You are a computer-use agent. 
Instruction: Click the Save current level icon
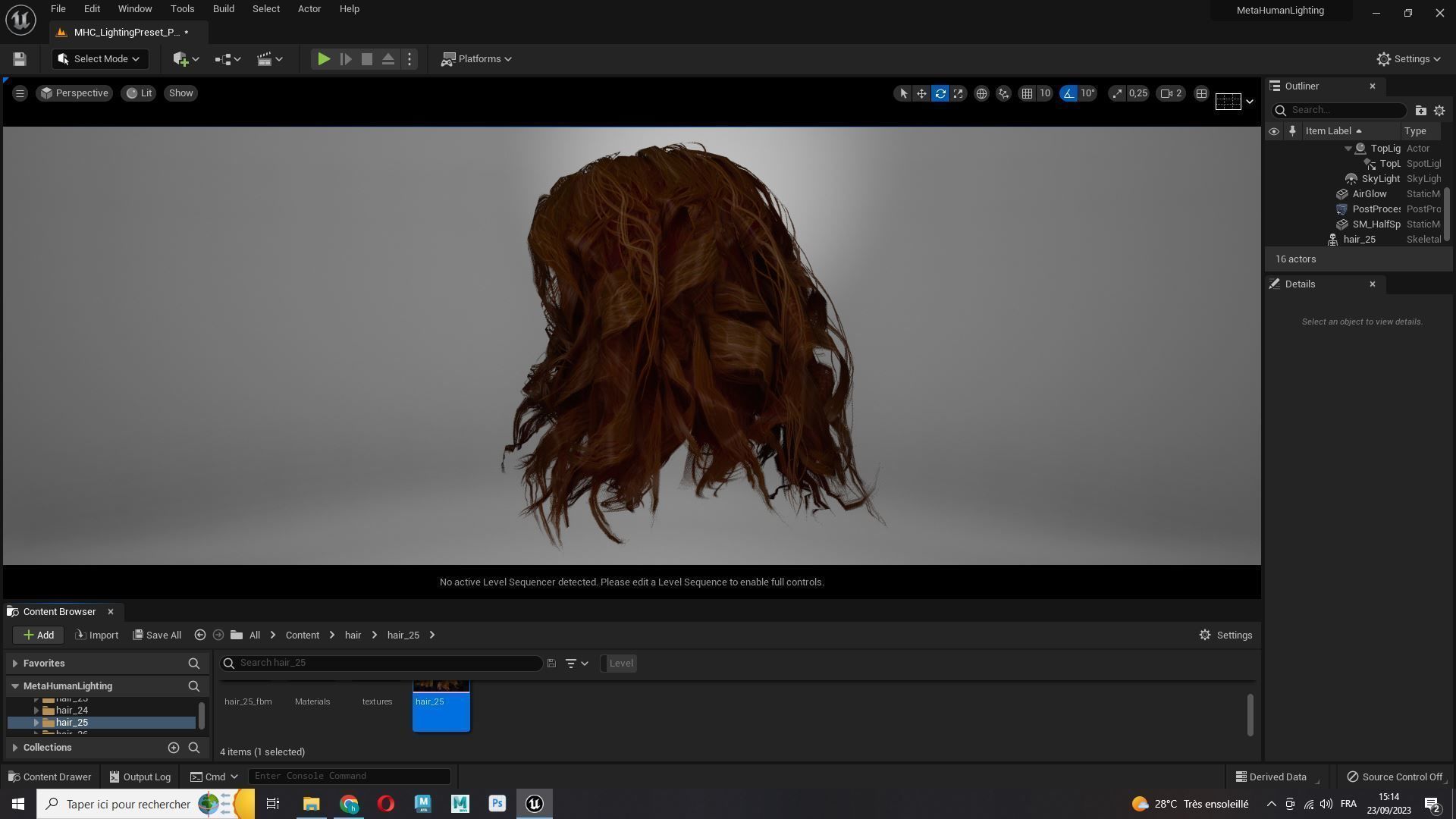tap(20, 59)
